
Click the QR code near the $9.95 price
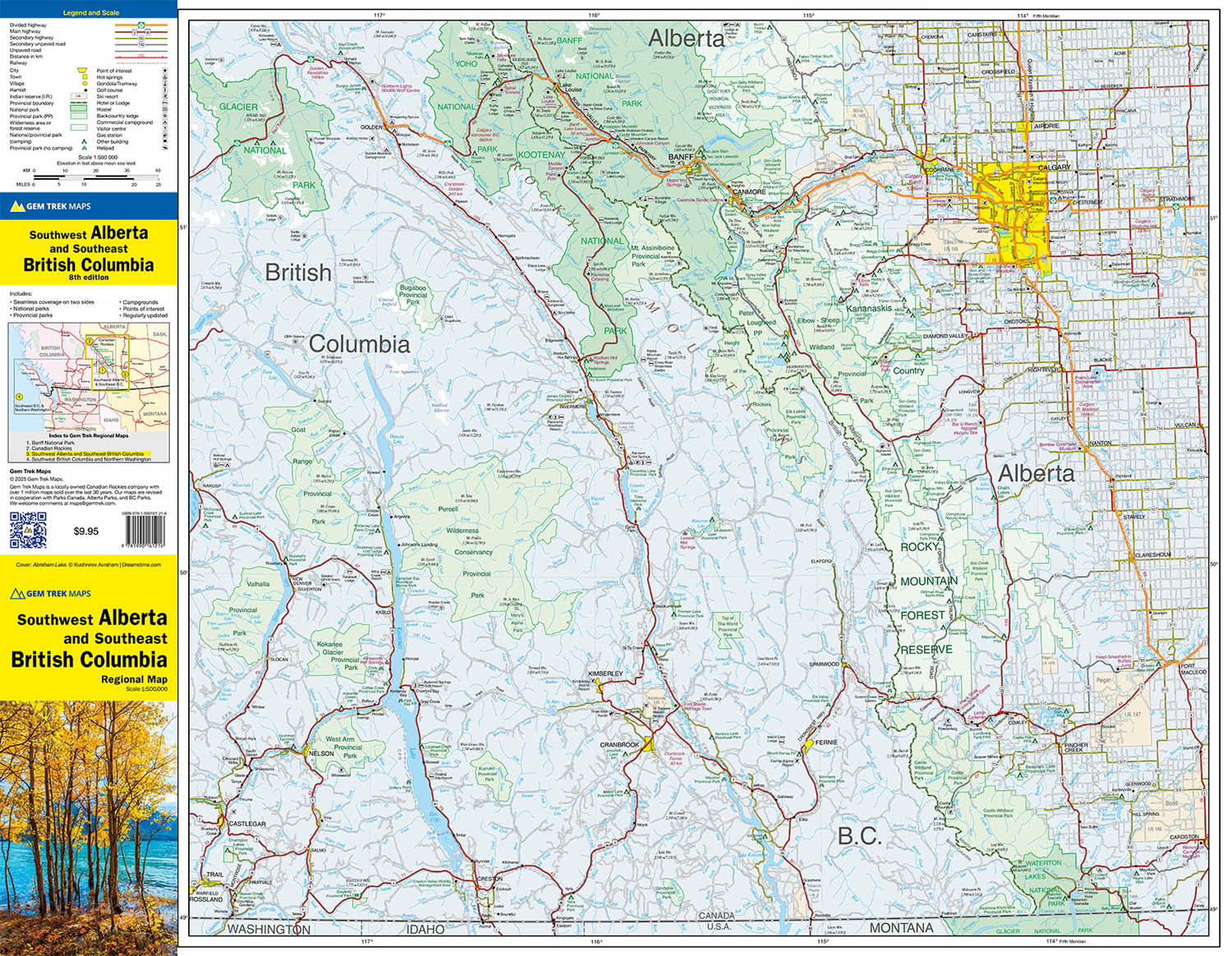coord(29,530)
